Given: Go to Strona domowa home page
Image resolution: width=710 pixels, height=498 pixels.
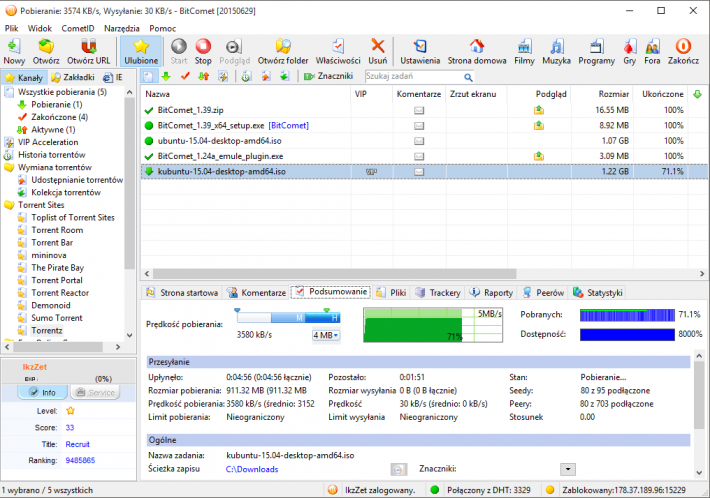Looking at the screenshot, I should tap(477, 51).
